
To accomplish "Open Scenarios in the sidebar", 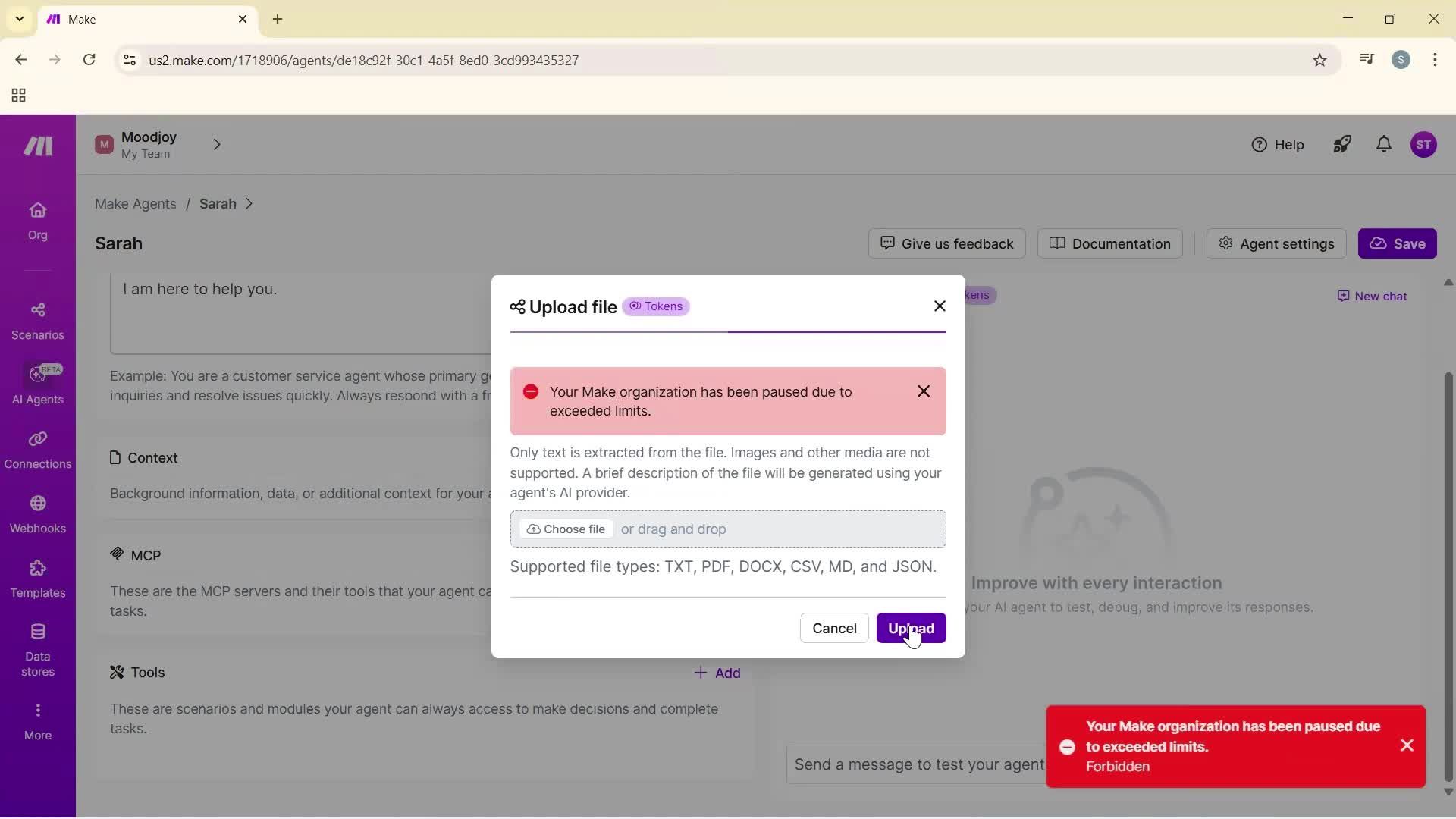I will pos(37,321).
